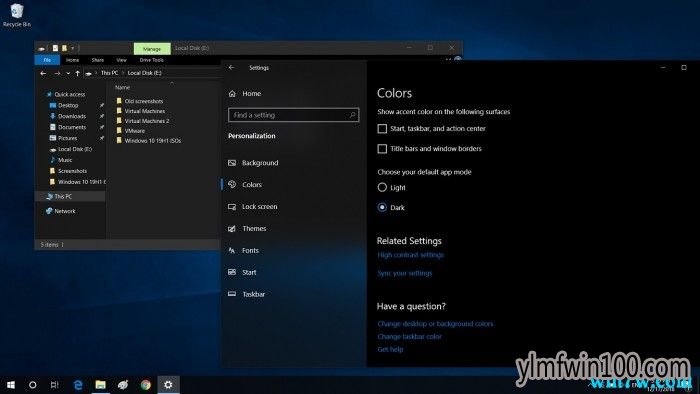The image size is (700, 394).
Task: Open Local Disk (E:) in navigation pane
Action: 71,149
